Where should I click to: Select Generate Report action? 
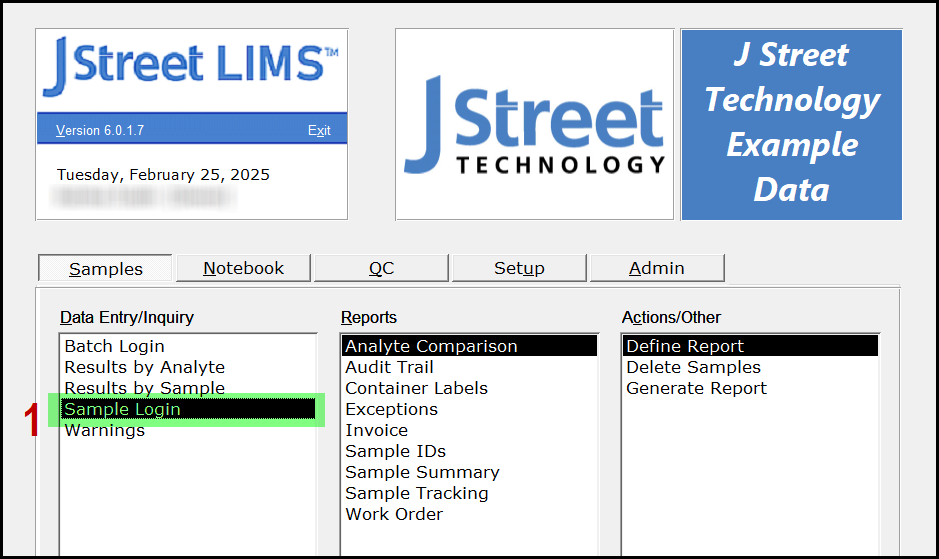(750, 388)
